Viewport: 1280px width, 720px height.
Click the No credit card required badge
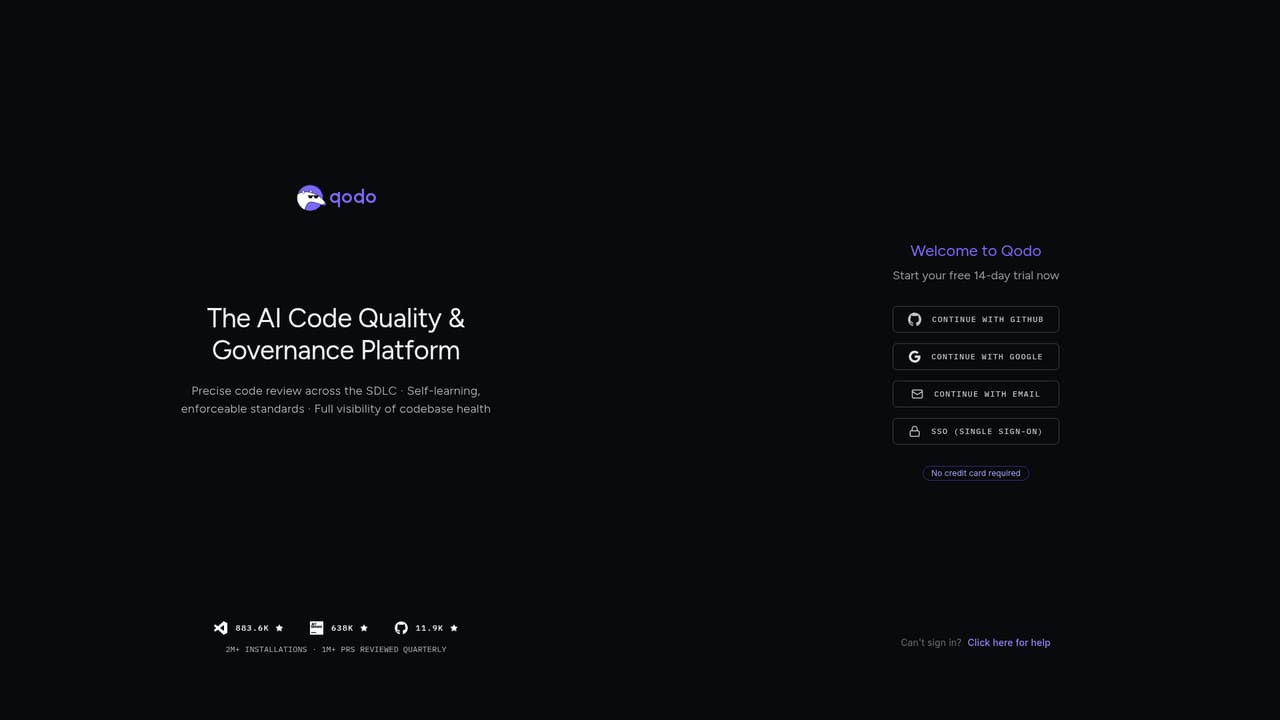point(976,473)
